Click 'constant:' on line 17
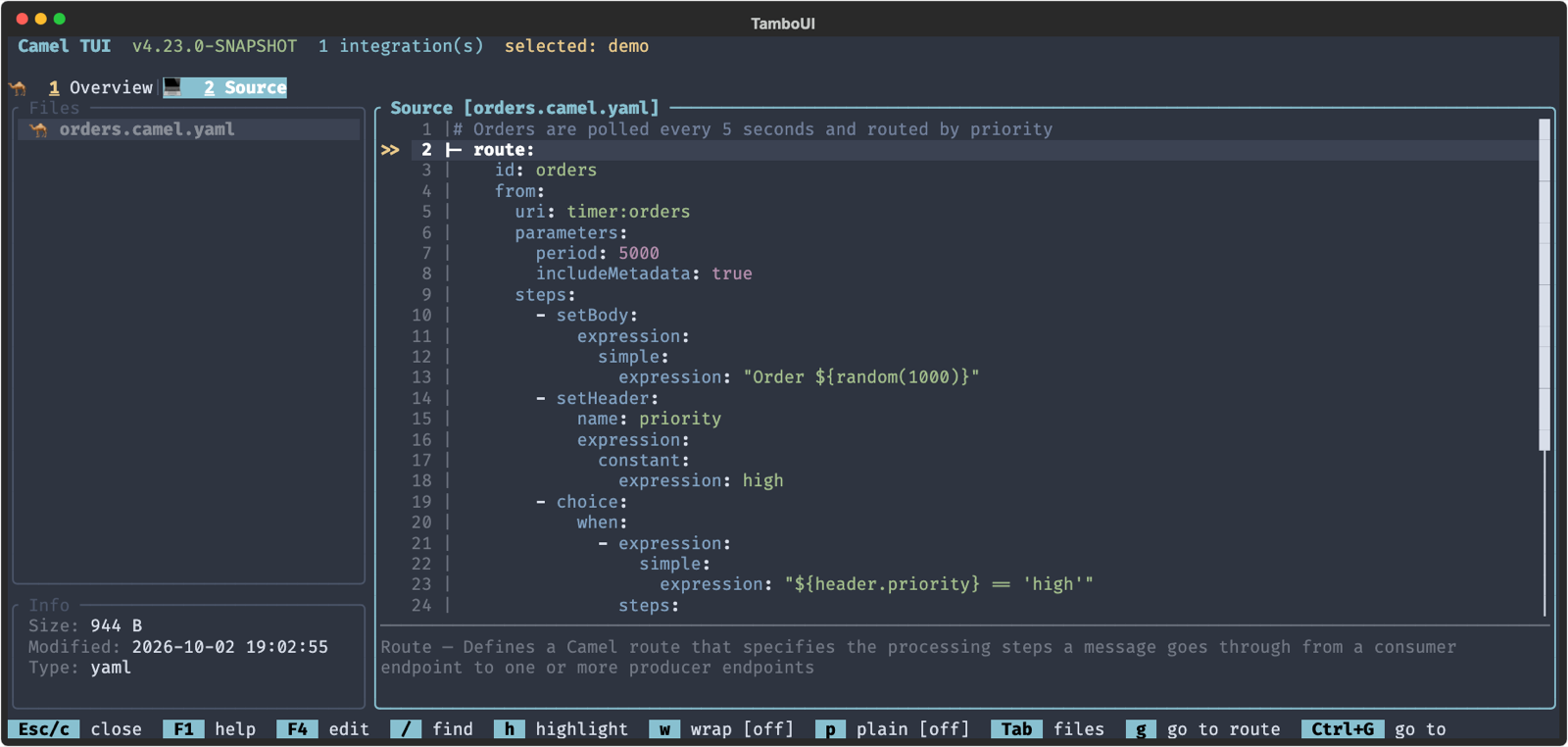The image size is (1568, 747). point(644,461)
